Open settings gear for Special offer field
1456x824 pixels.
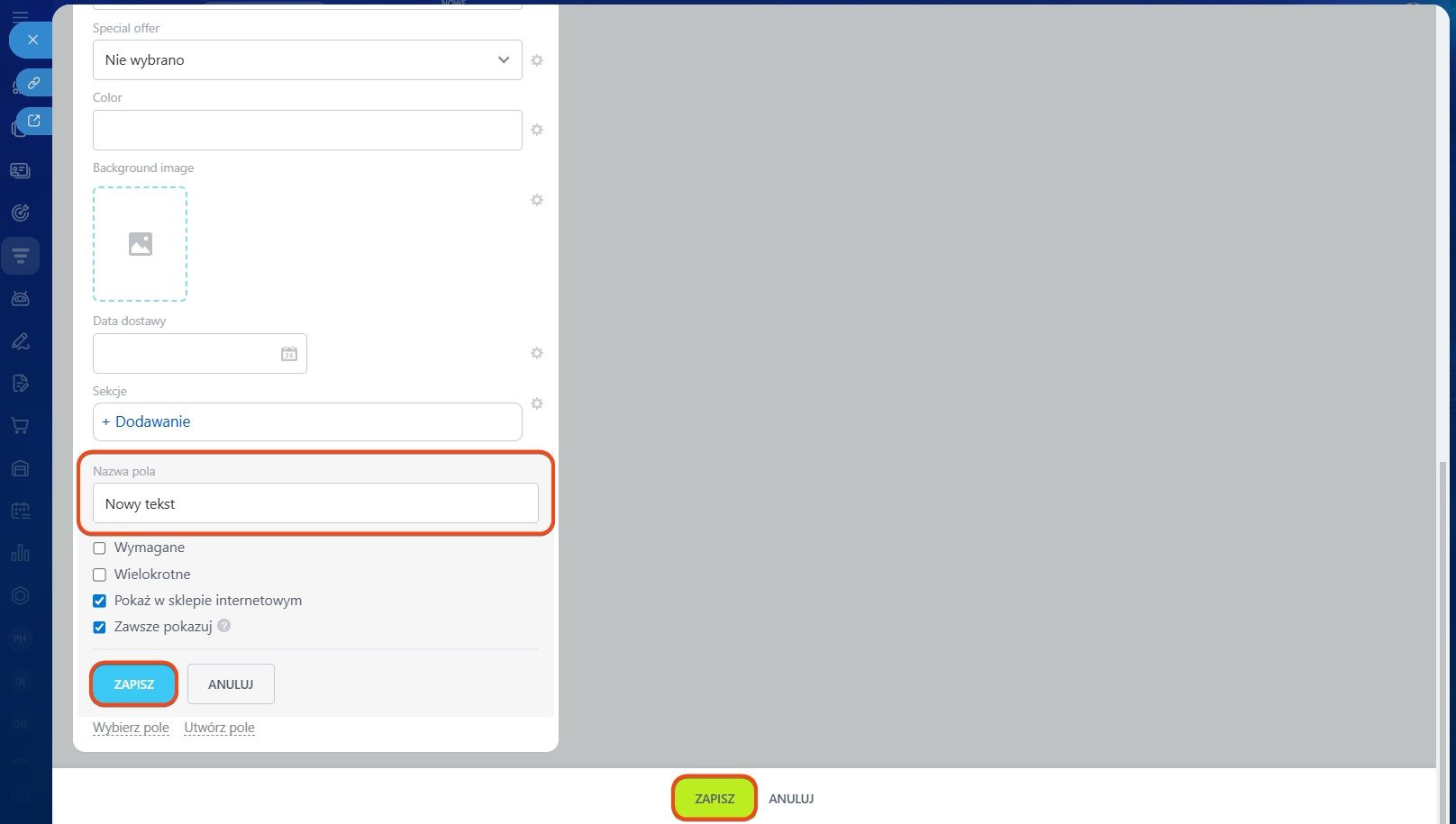[537, 60]
